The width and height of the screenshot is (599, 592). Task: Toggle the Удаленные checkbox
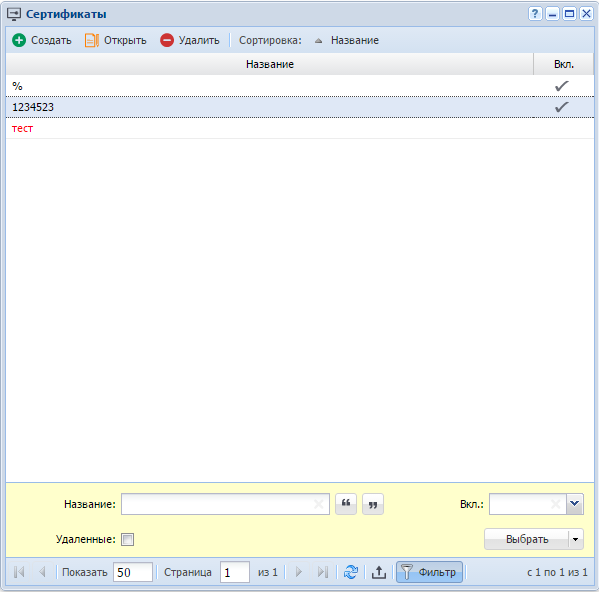(x=127, y=539)
